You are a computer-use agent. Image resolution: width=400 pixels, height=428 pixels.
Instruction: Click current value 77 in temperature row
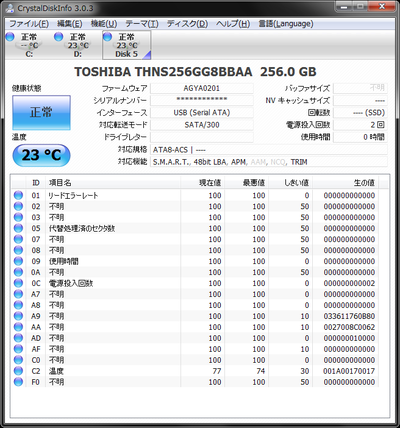point(217,371)
